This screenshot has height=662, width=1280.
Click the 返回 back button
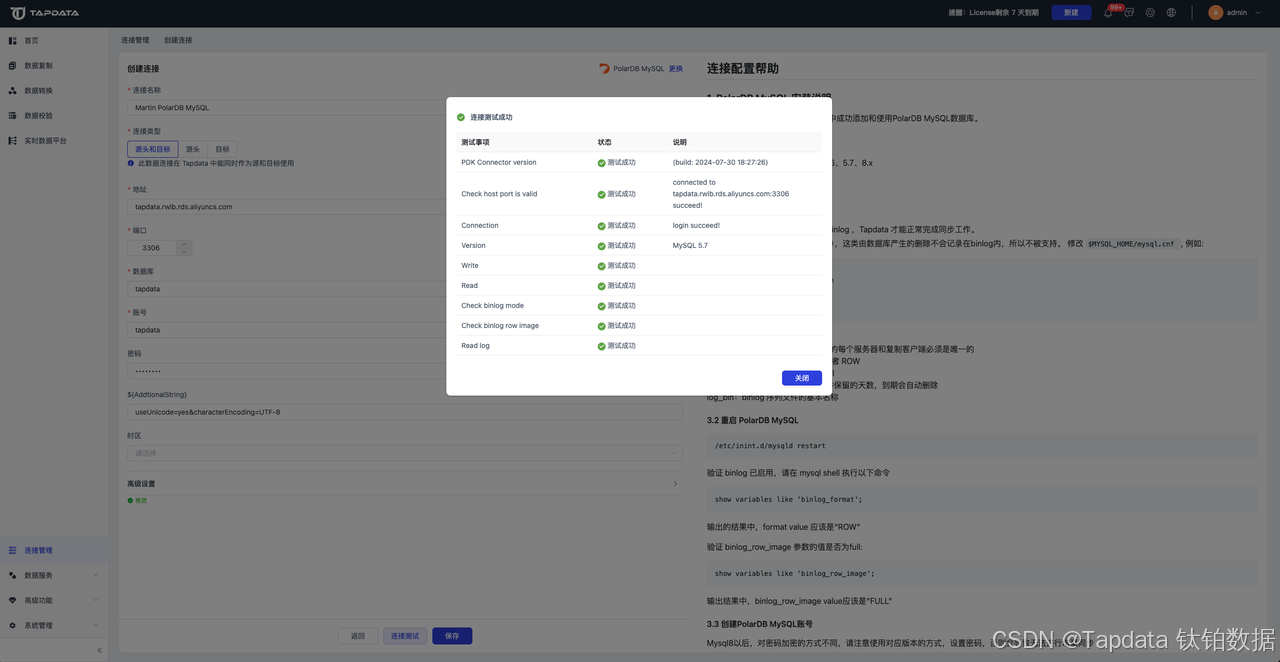[358, 636]
